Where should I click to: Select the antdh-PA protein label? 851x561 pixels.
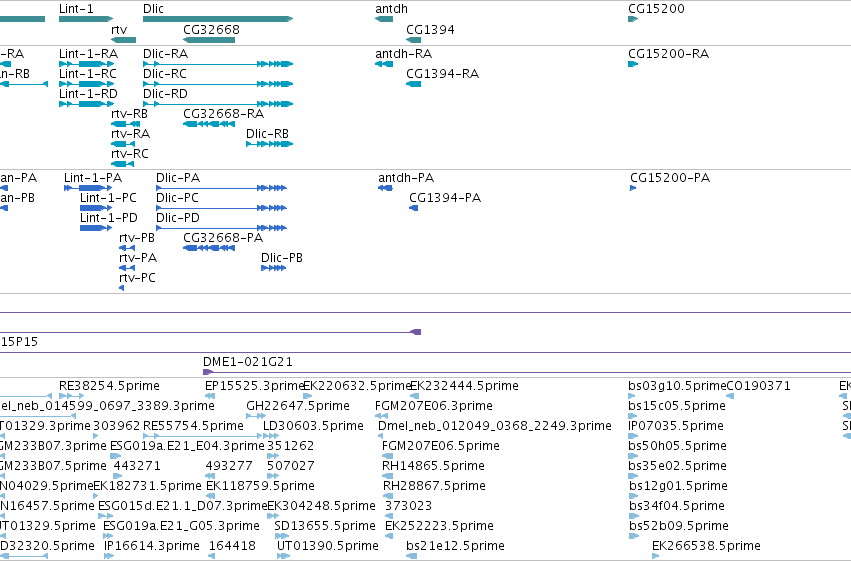click(x=406, y=178)
